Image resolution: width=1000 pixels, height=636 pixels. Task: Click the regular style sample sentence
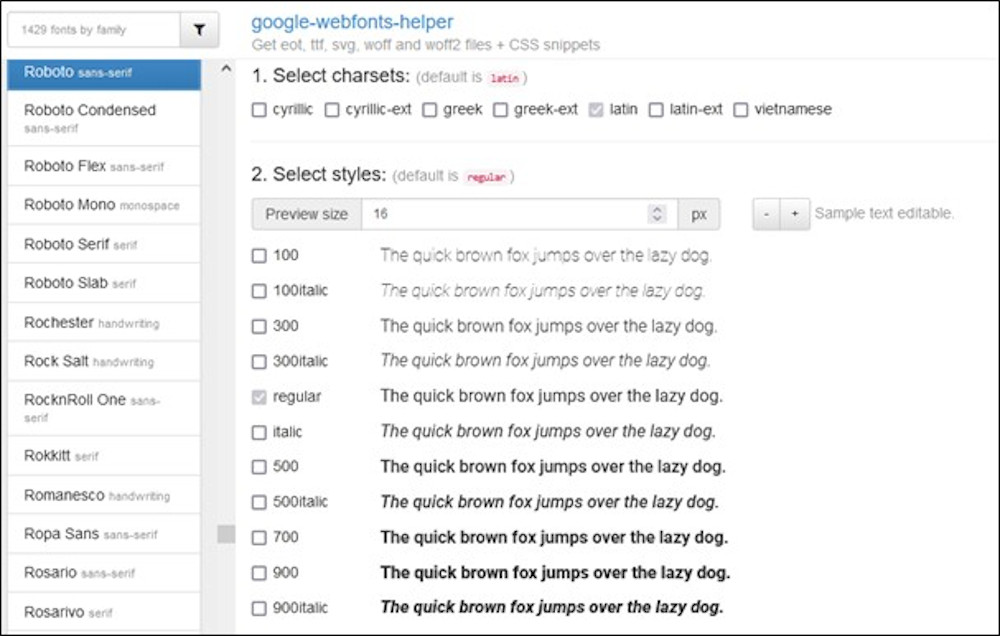(552, 396)
